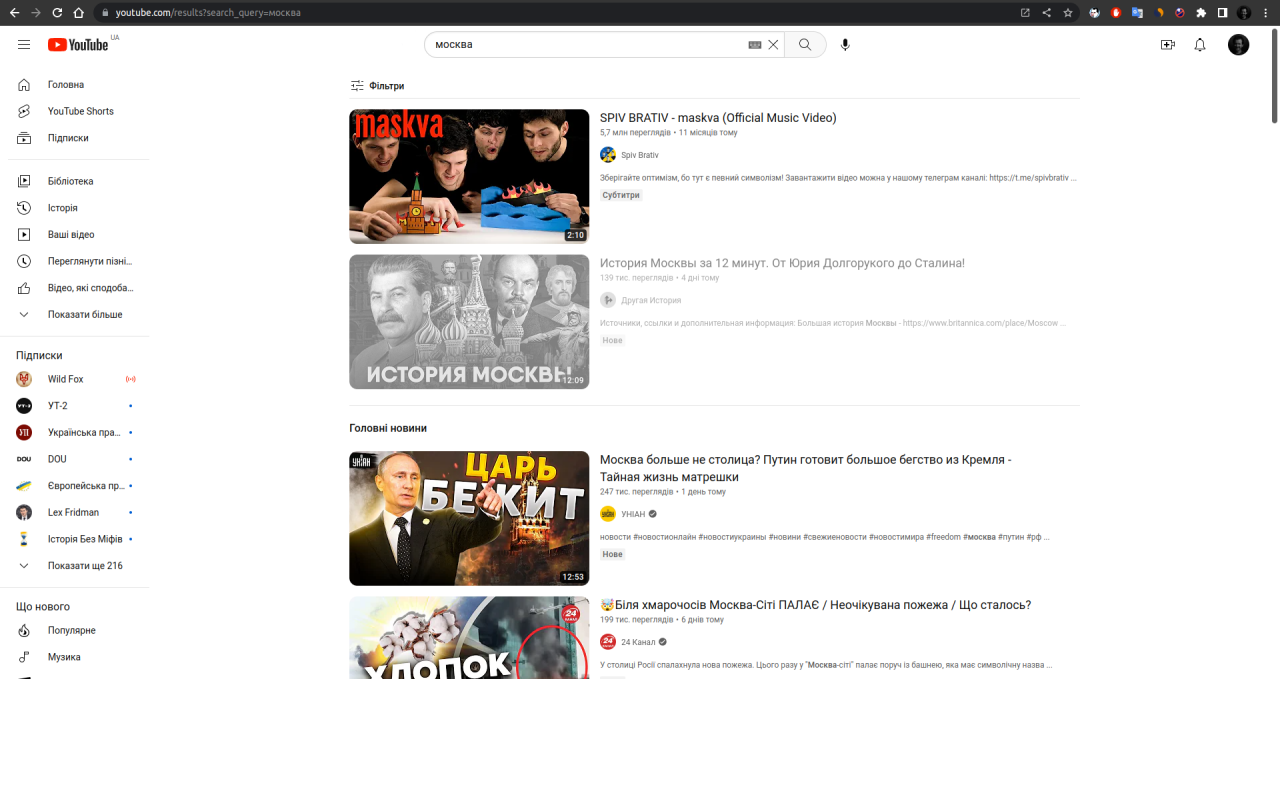The width and height of the screenshot is (1280, 800).
Task: Open the on-screen keyboard in search box
Action: [x=755, y=45]
